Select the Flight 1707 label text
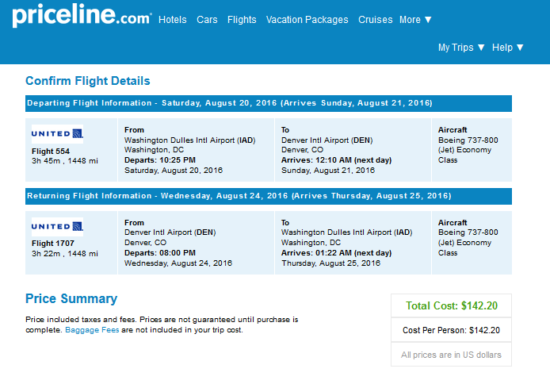 tap(53, 243)
